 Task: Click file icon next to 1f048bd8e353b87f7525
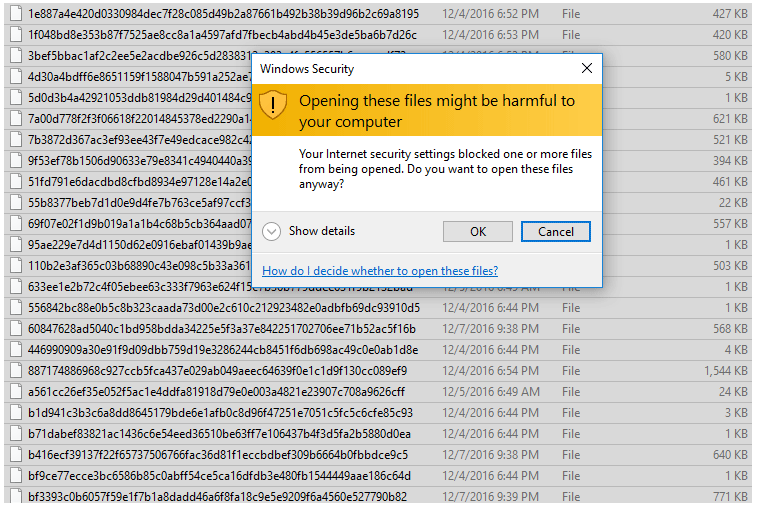pos(16,35)
